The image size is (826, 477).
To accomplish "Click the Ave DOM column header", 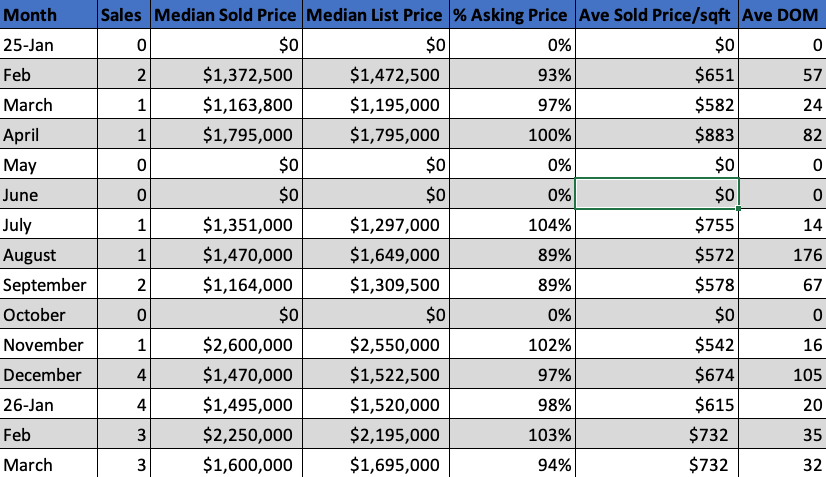I will pos(783,15).
